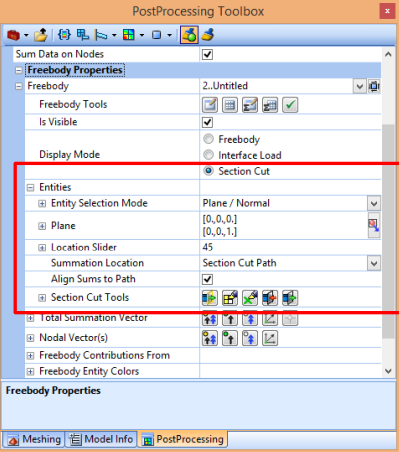Screen dimensions: 399x452
Task: Click the multicolor contour grid icon
Action: pos(129,35)
